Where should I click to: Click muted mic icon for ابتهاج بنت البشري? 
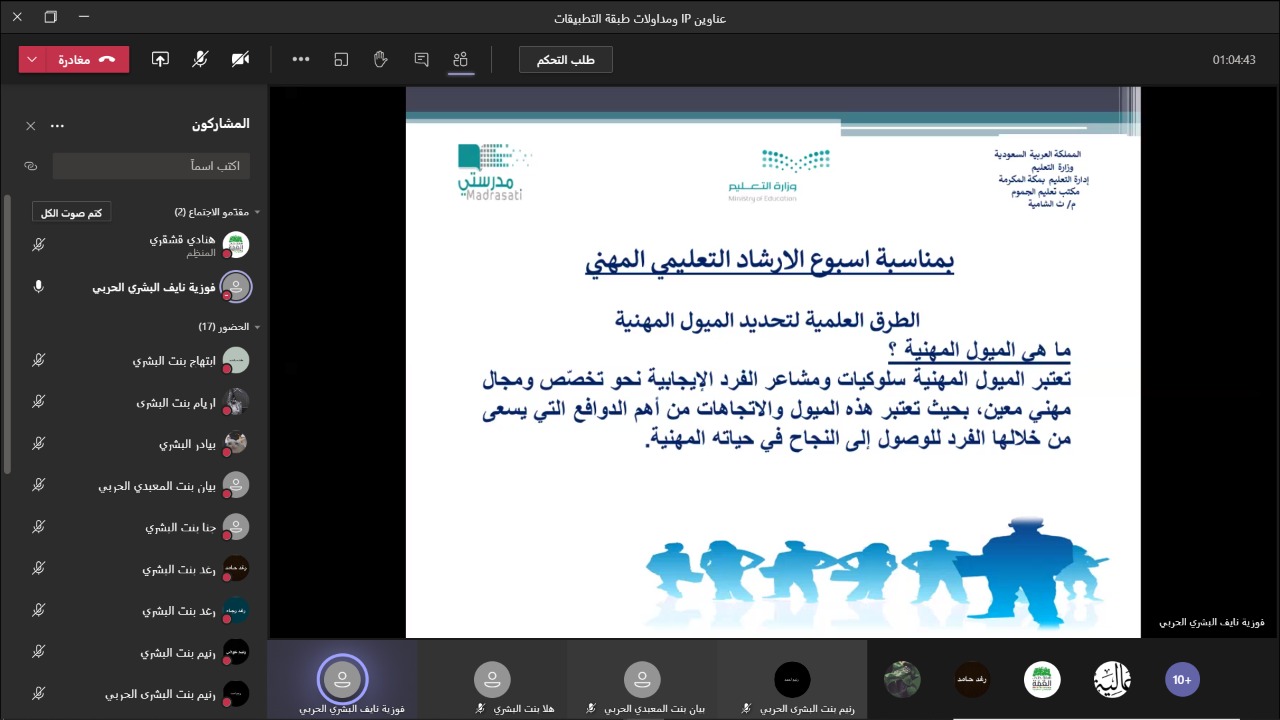pos(38,361)
